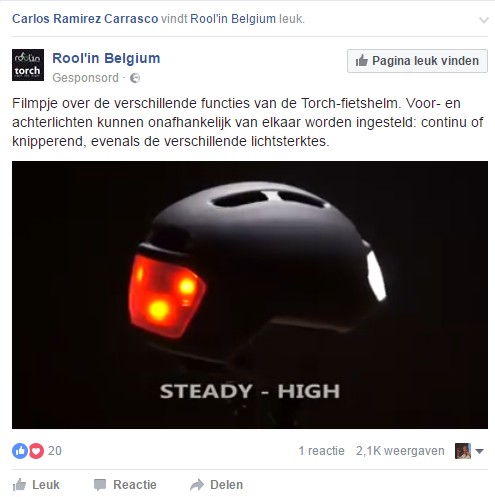Open post options chevron at top right

click(x=484, y=20)
